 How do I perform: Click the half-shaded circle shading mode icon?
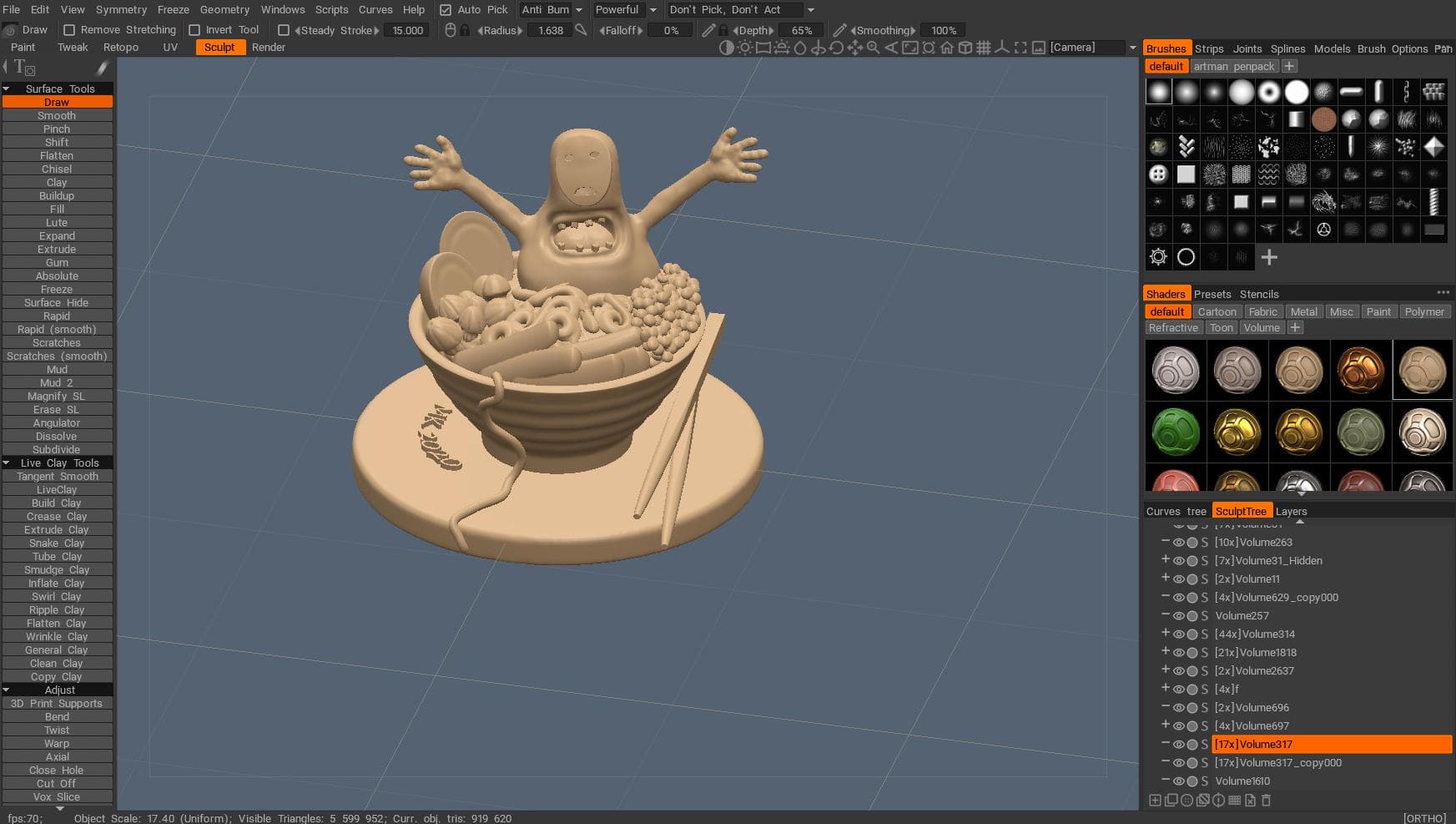tap(727, 48)
